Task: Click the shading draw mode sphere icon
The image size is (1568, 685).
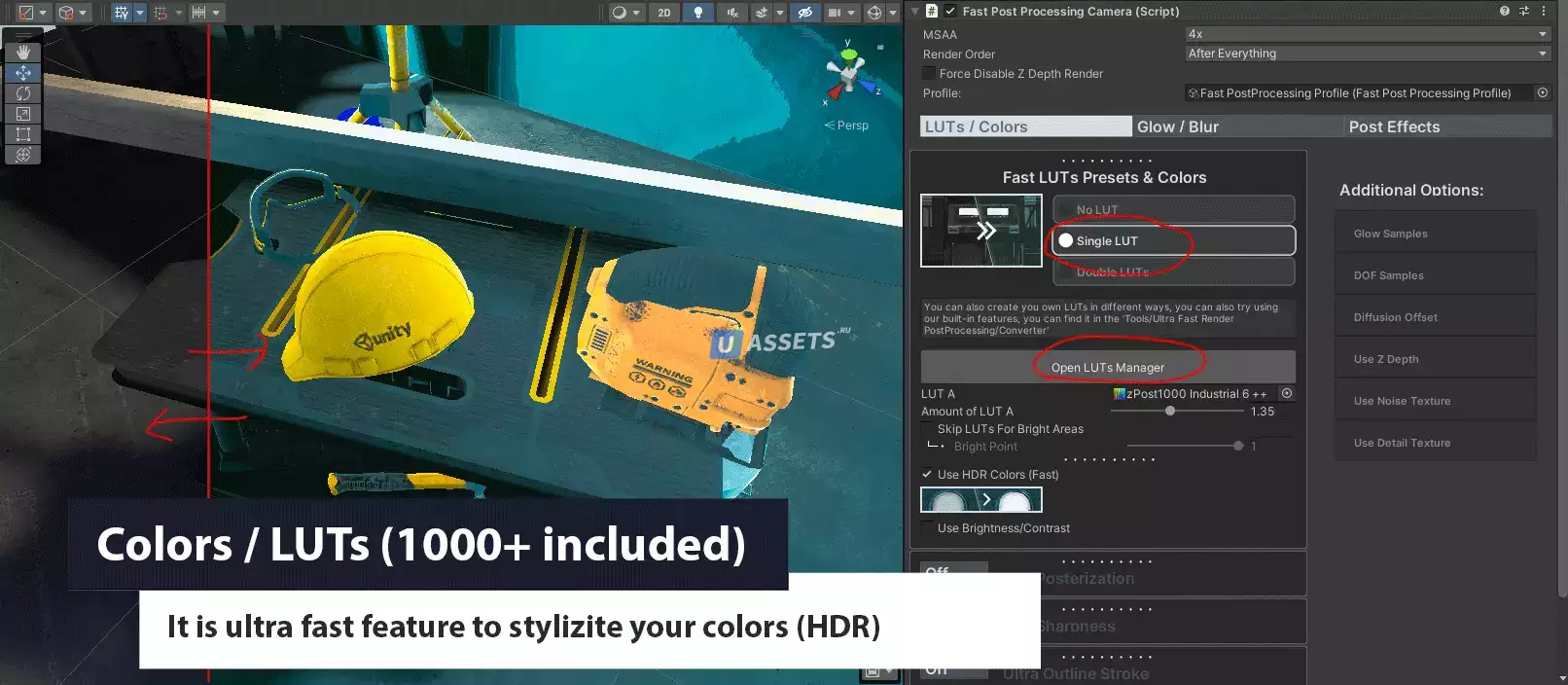Action: [619, 13]
